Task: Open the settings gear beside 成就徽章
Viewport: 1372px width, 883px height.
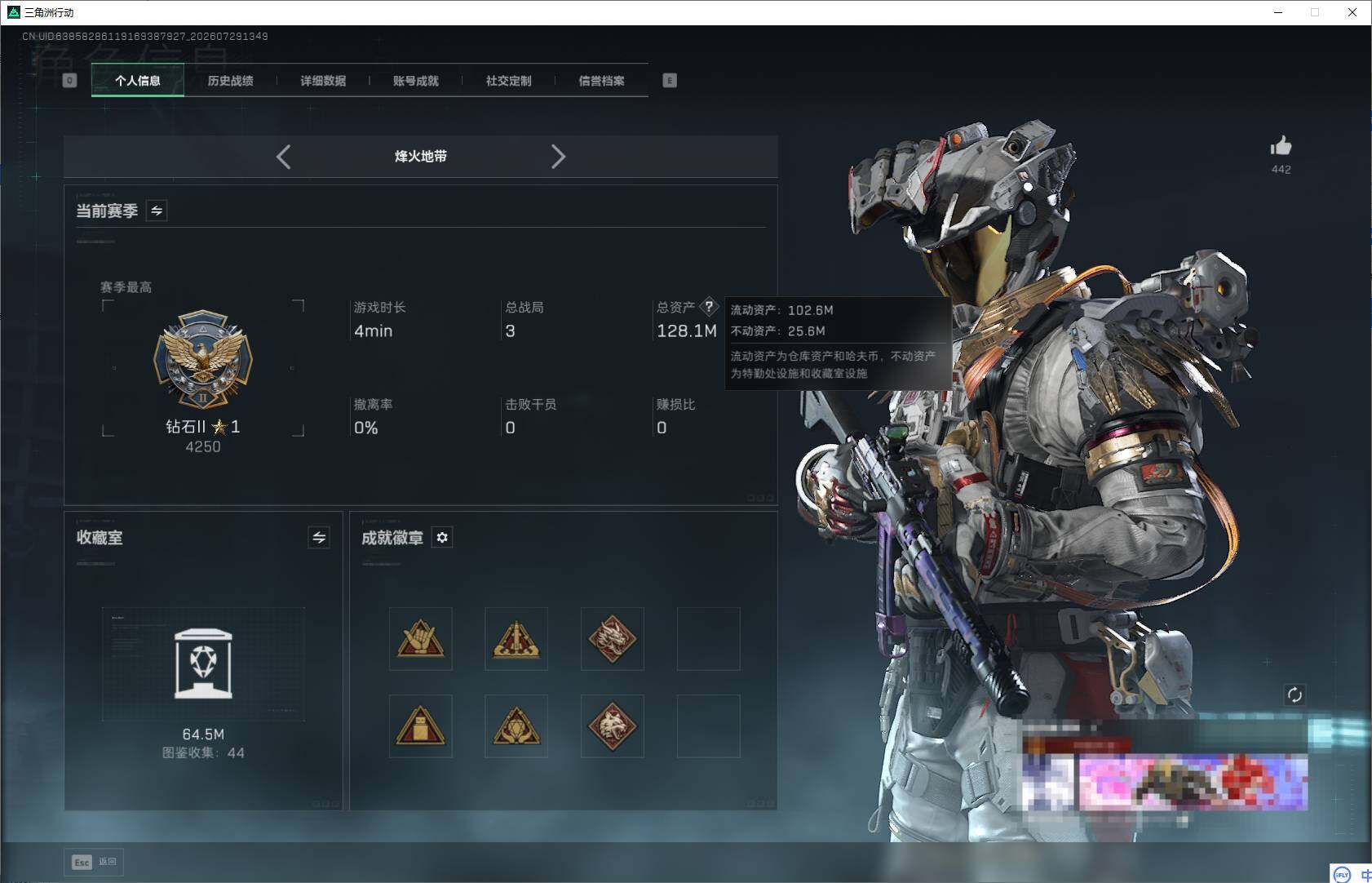Action: (442, 537)
